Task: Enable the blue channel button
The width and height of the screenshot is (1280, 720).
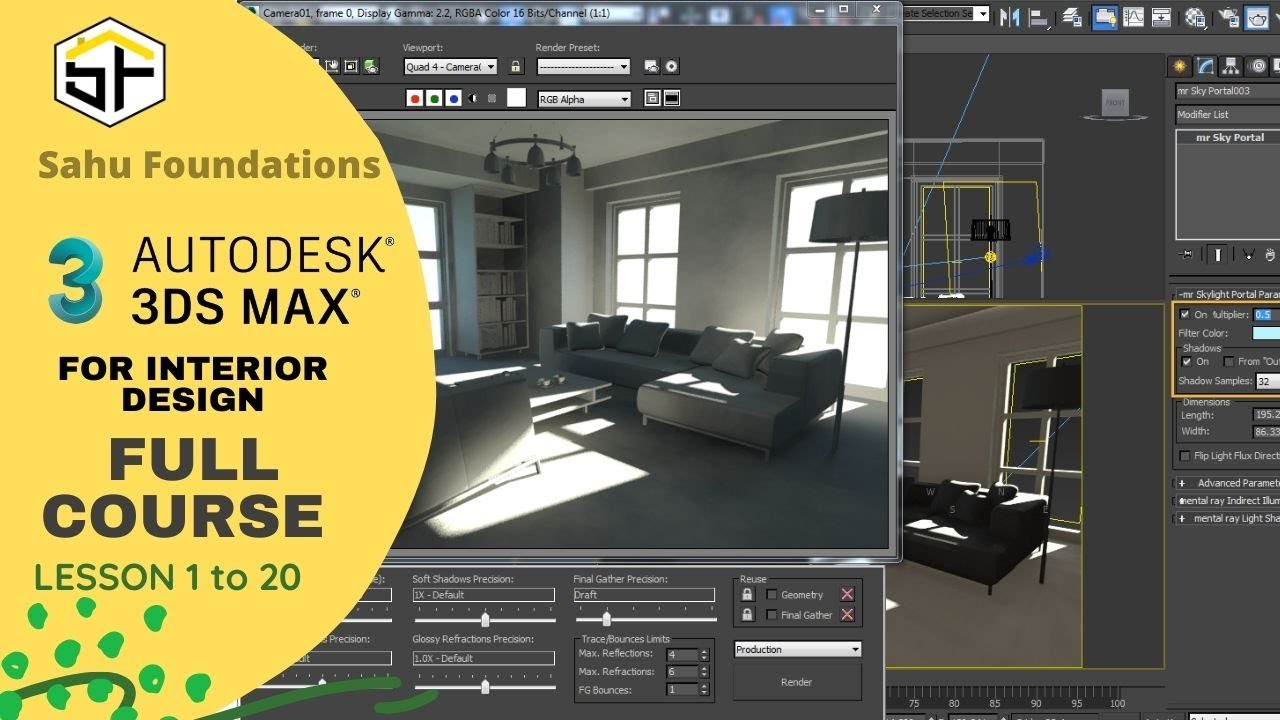Action: [x=453, y=98]
